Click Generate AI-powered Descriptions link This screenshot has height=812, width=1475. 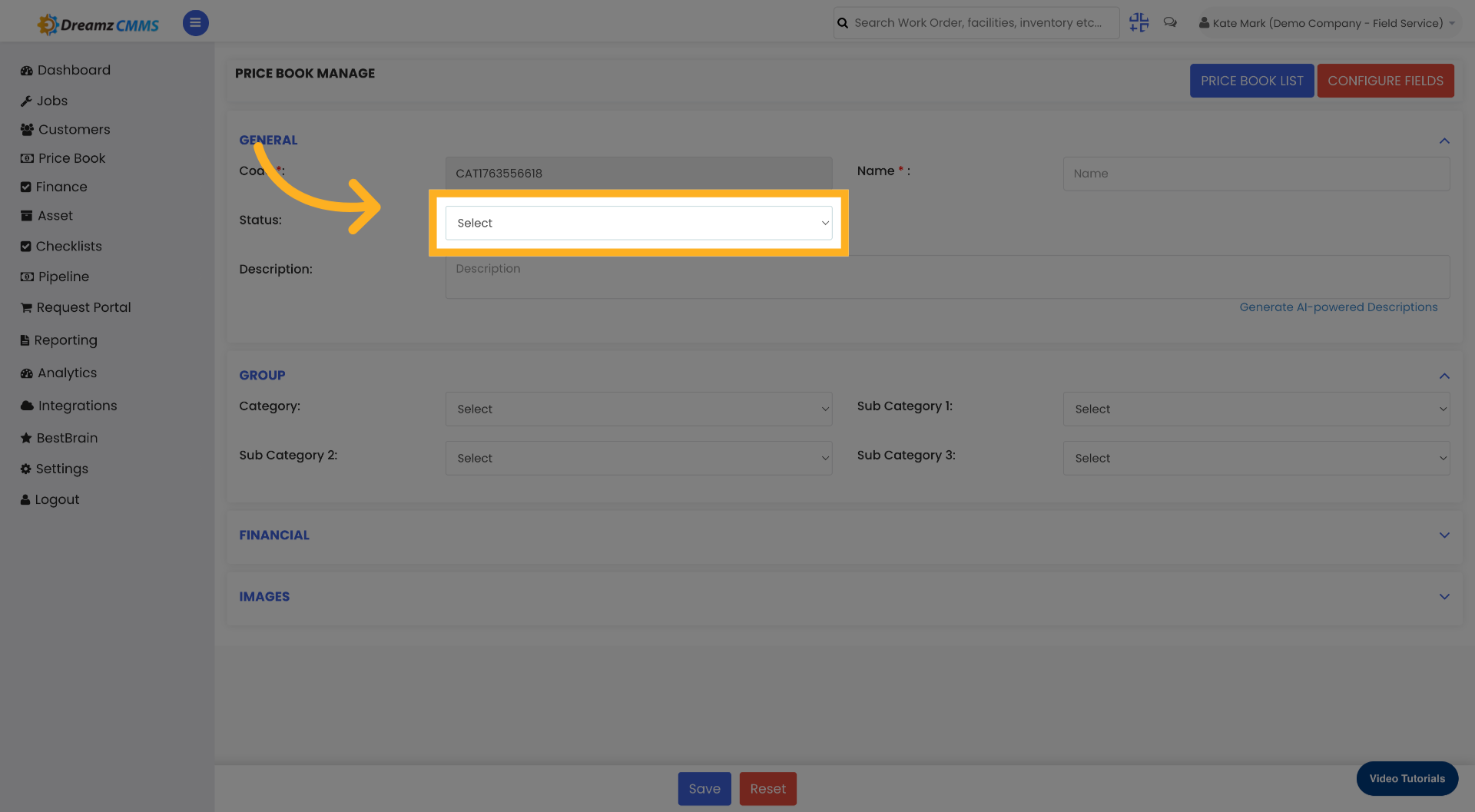1339,307
